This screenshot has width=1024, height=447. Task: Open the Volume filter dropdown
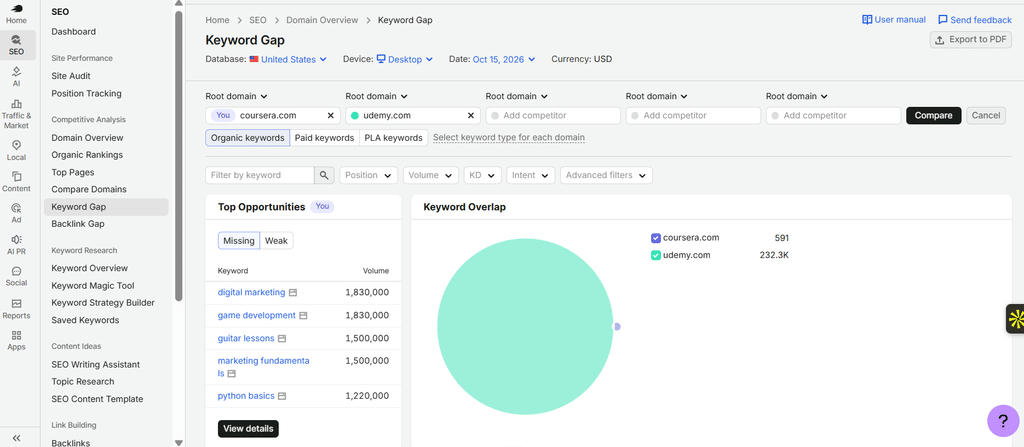coord(431,175)
